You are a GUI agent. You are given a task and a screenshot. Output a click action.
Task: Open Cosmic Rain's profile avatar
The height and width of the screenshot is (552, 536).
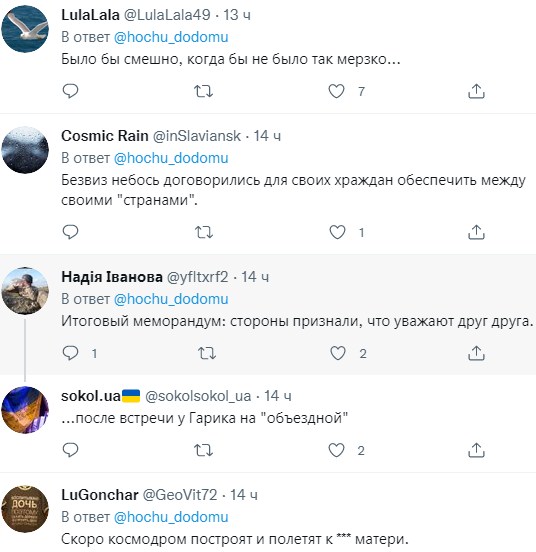(x=25, y=150)
